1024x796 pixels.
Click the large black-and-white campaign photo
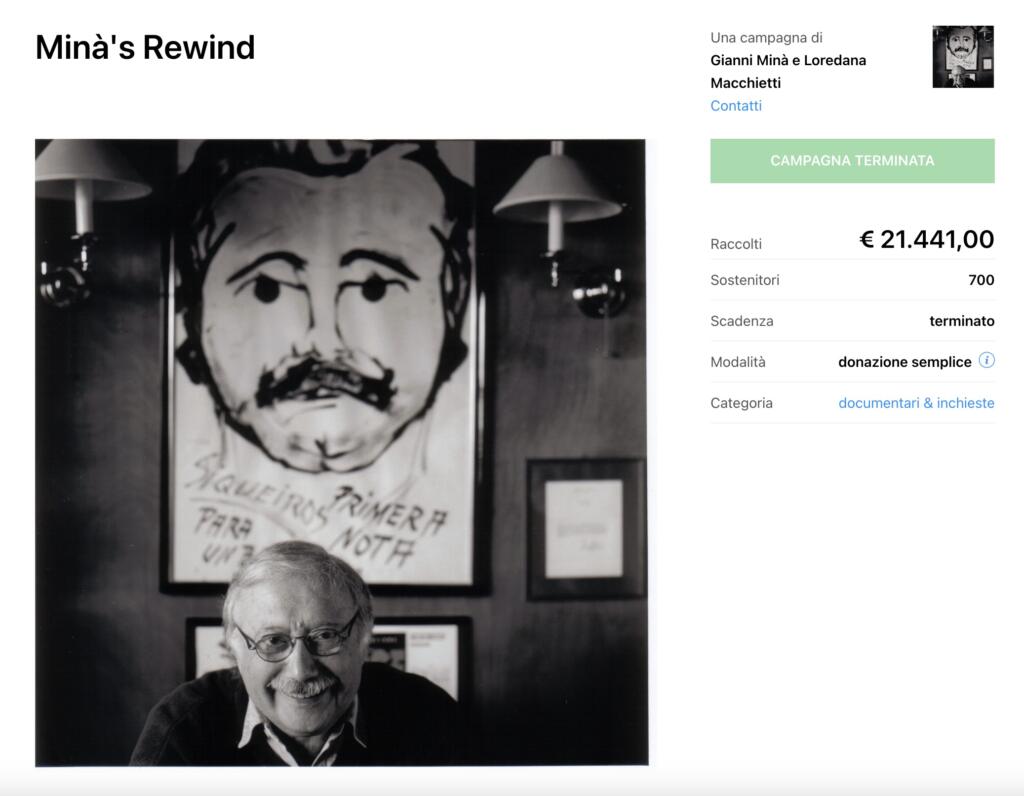pos(342,452)
